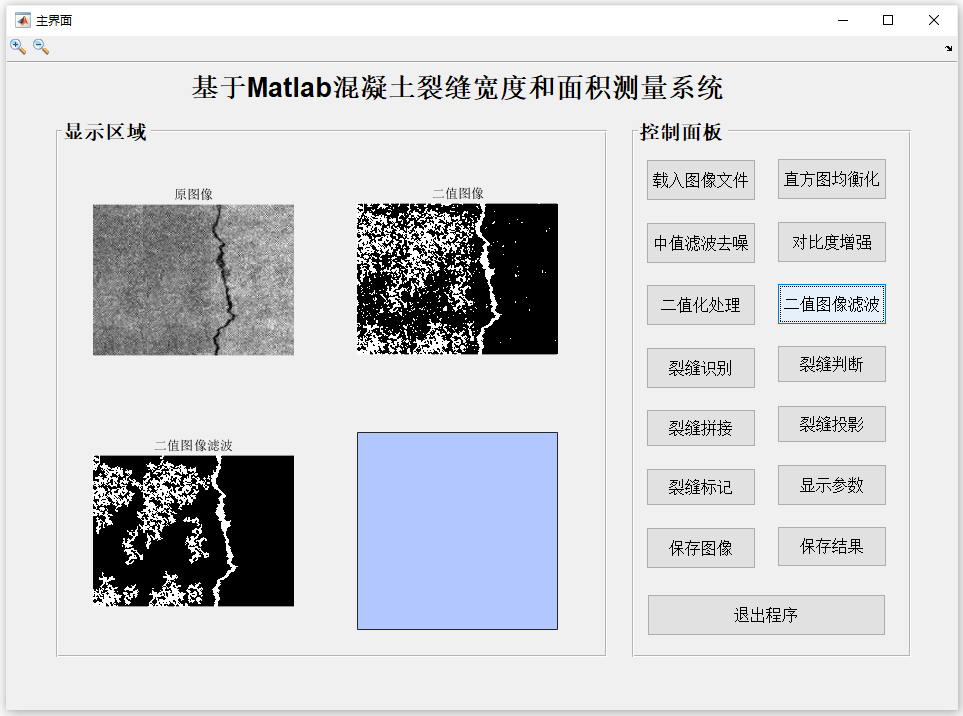Screen dimensions: 963x716
Task: Minimize the 主界面 window
Action: (843, 20)
